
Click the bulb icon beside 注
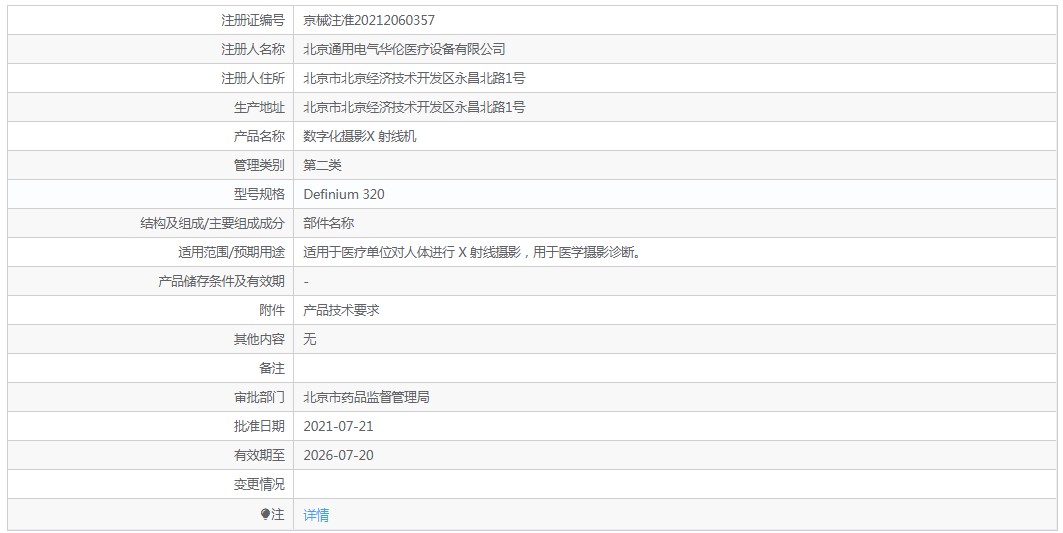(x=265, y=515)
